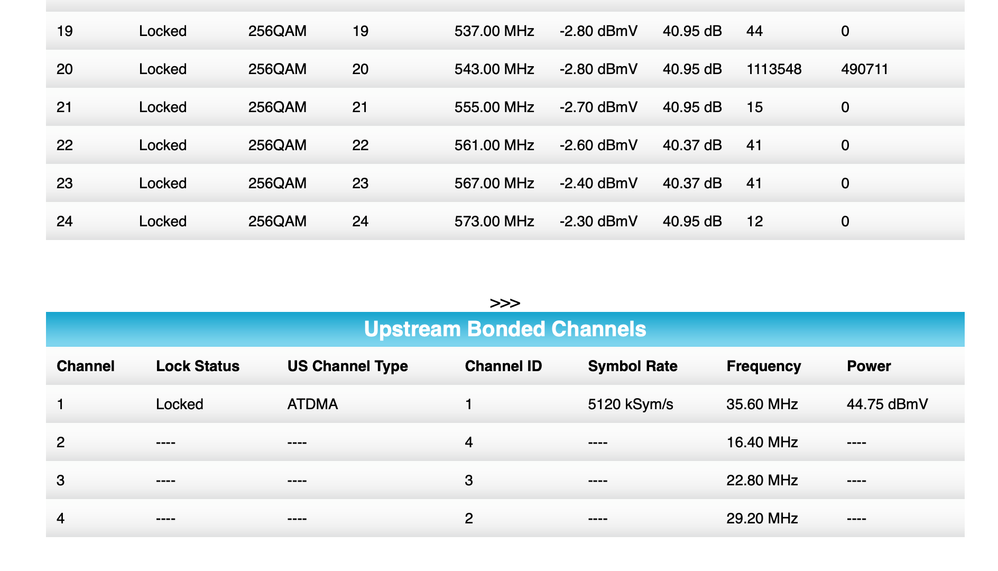Click the upstream Power column header
Screen dimensions: 998x571
[868, 366]
